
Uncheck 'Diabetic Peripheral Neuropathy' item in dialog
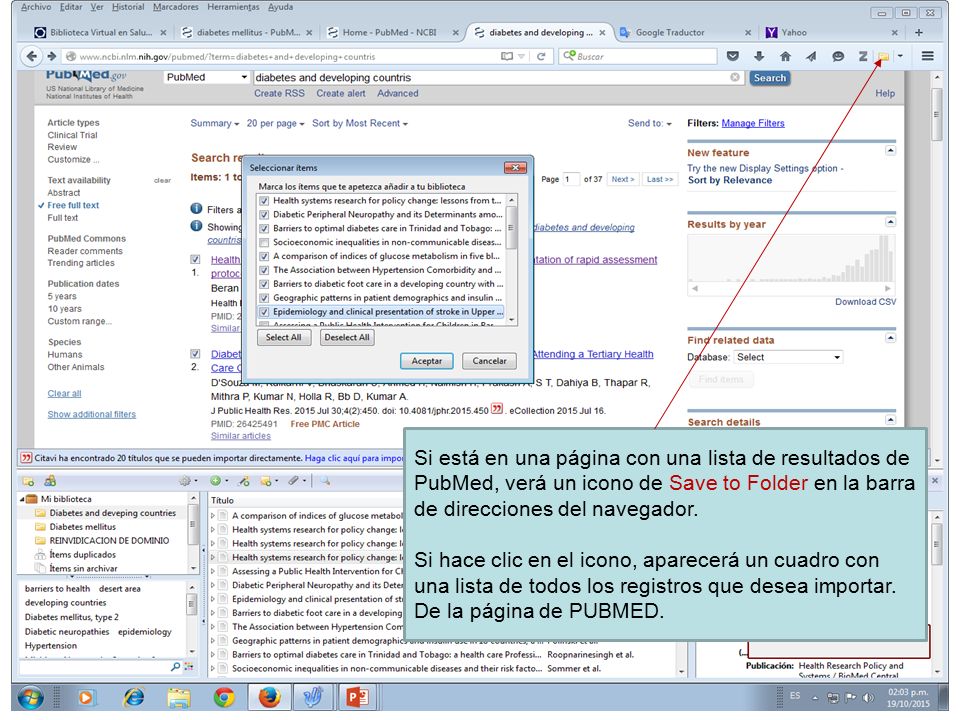[264, 215]
